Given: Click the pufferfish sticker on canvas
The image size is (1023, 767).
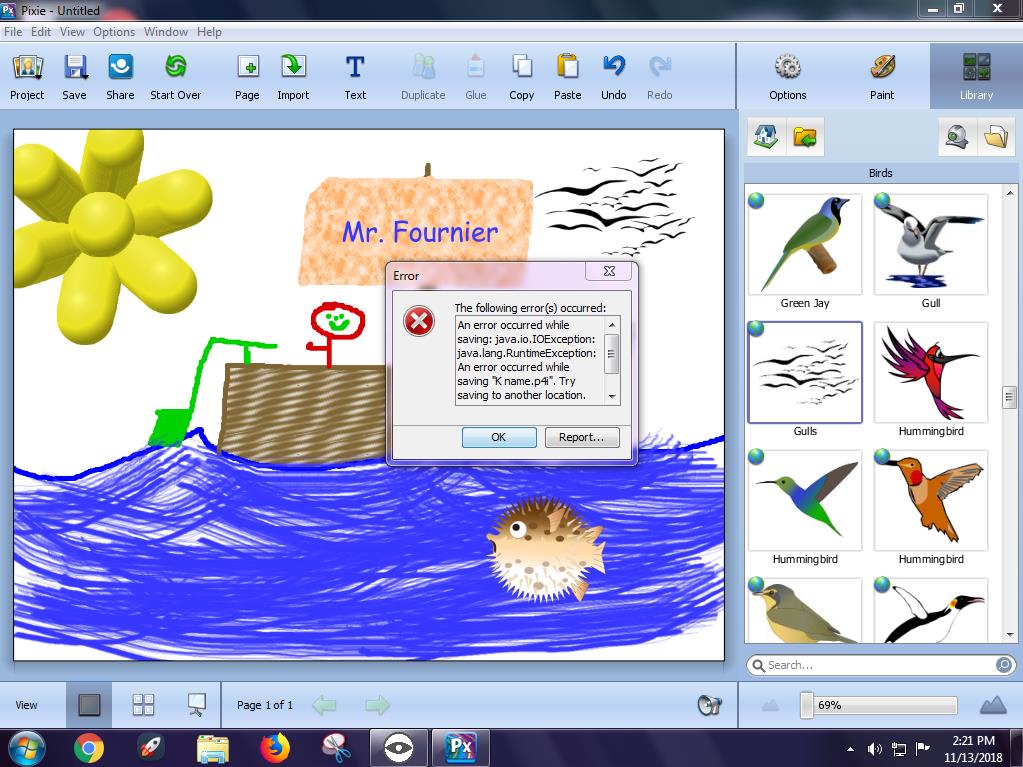Looking at the screenshot, I should click(x=545, y=548).
